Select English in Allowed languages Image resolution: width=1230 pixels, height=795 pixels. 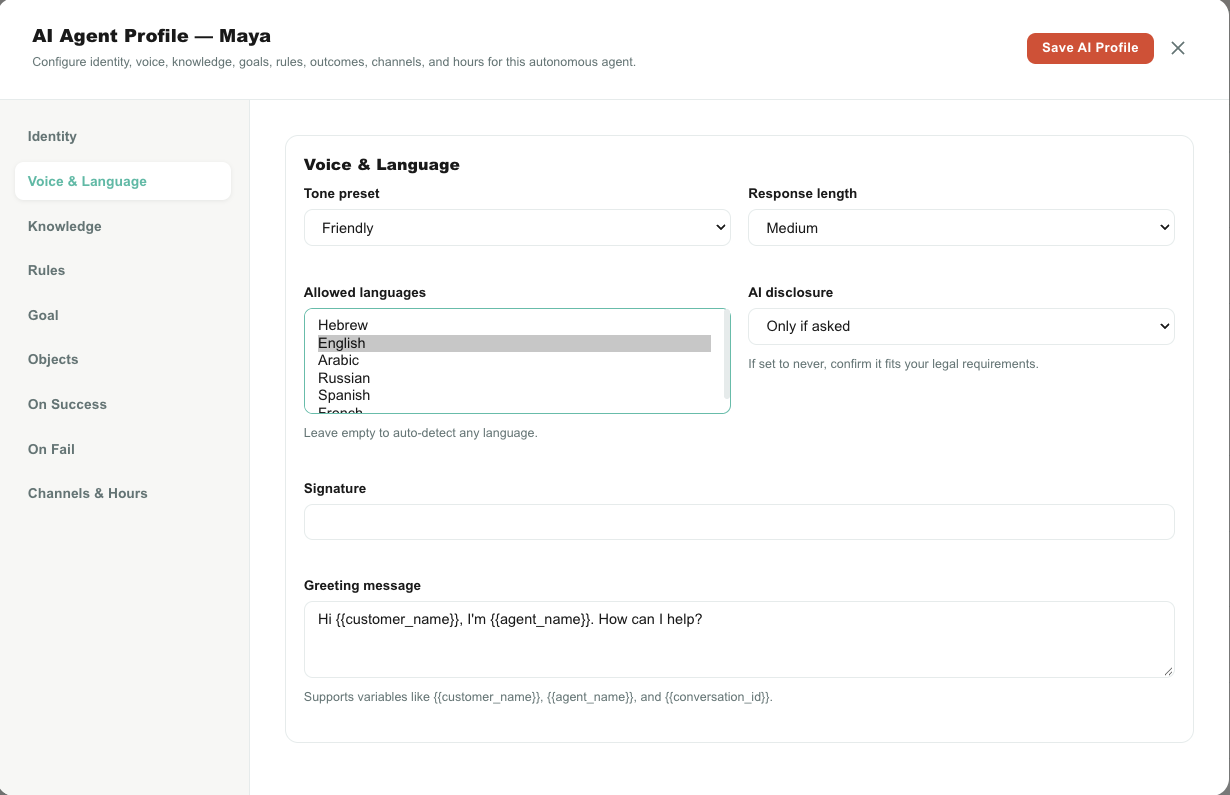(514, 343)
